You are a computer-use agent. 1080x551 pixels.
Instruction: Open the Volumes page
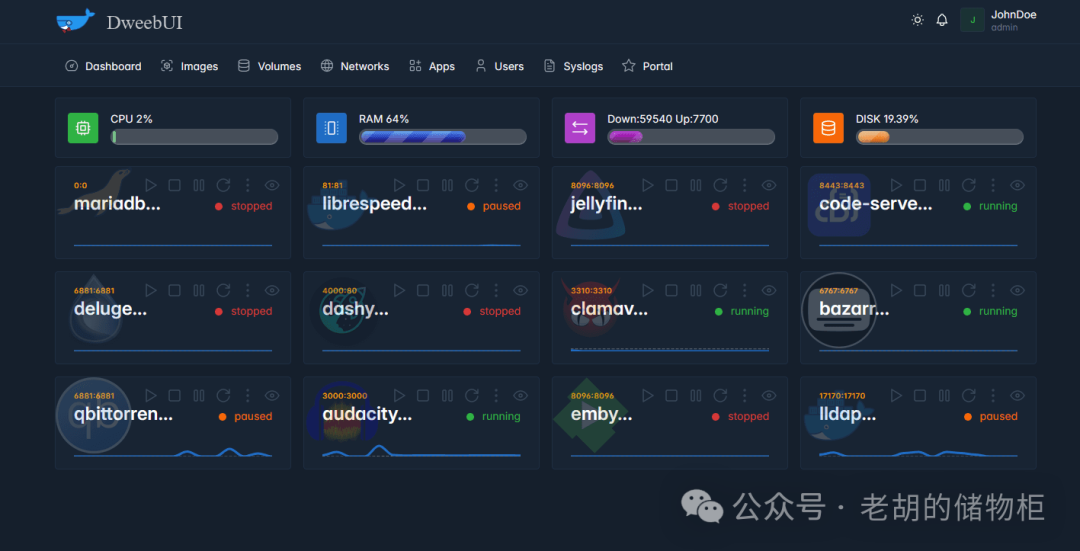pos(269,66)
